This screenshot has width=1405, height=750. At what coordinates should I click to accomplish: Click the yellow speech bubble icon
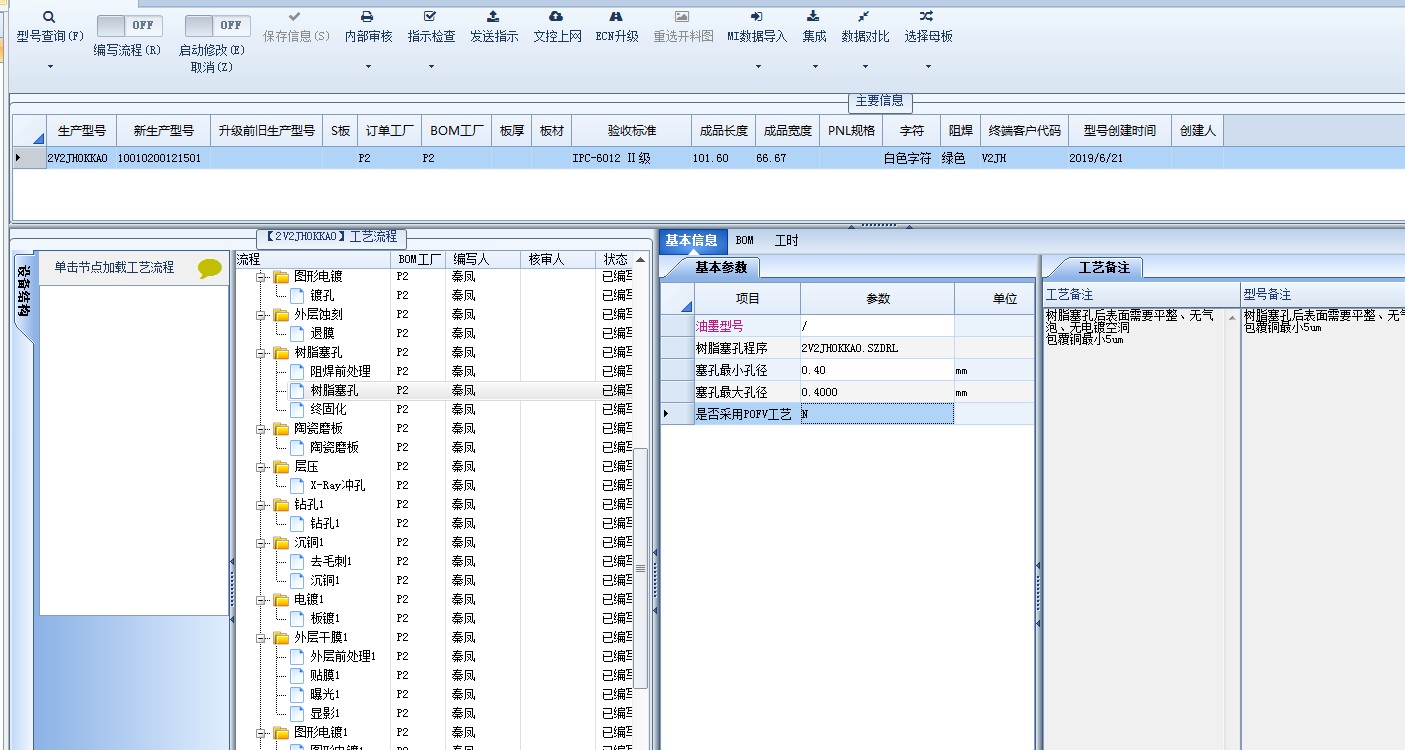(210, 268)
